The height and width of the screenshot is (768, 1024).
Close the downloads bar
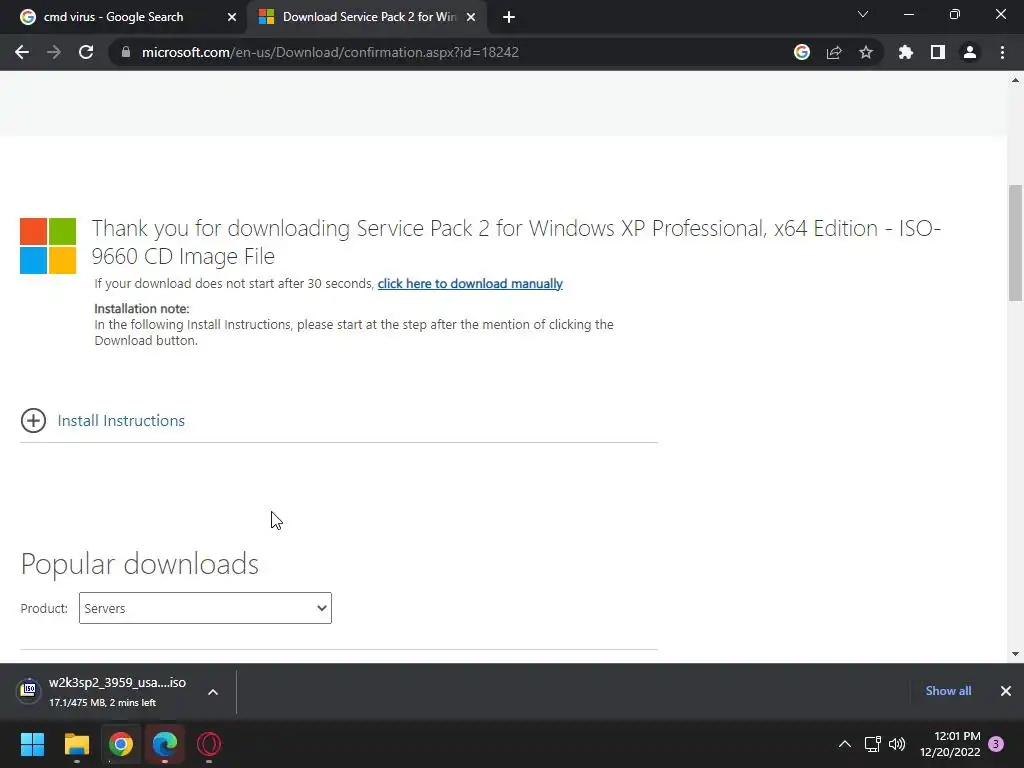[1006, 691]
